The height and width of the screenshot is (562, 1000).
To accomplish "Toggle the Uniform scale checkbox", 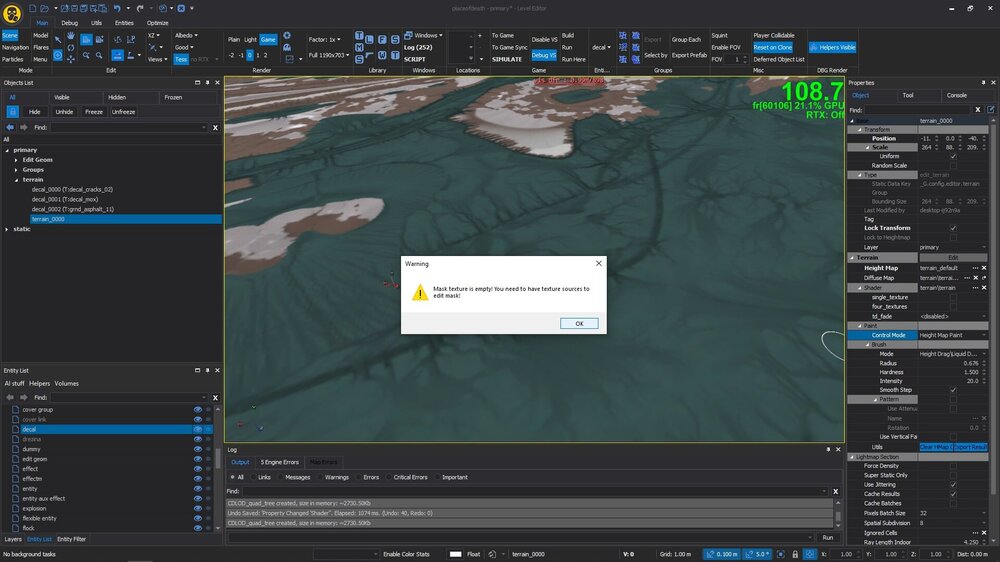I will click(x=952, y=156).
